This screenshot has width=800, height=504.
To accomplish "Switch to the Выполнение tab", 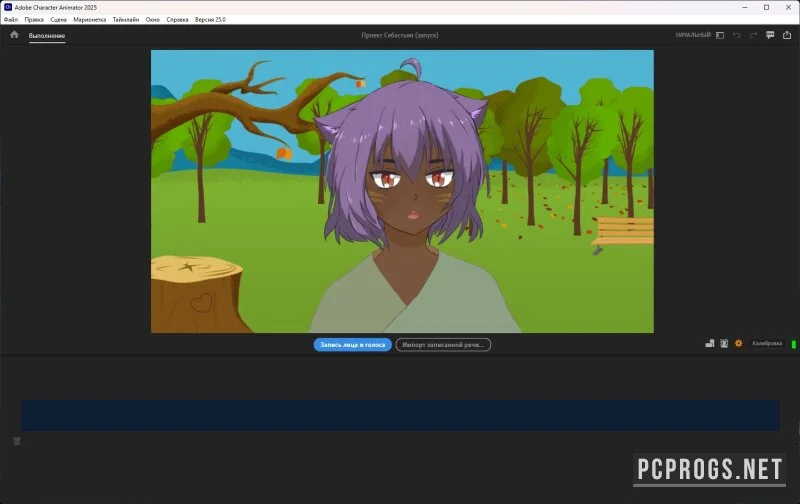I will coord(47,36).
